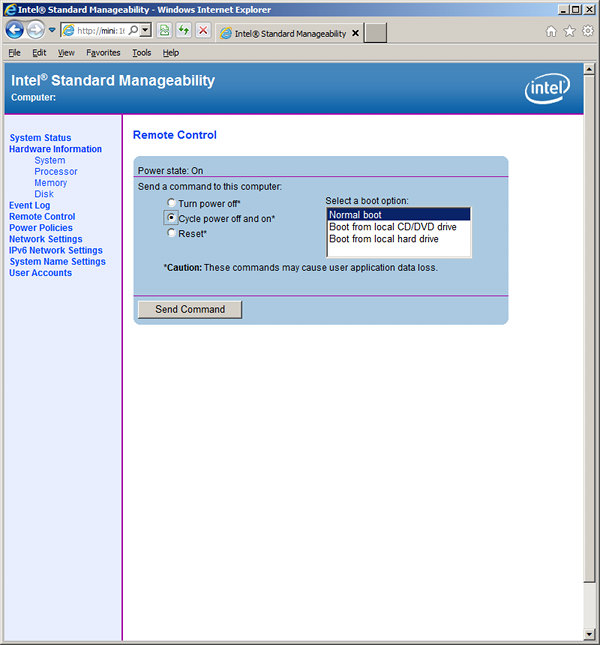Choose Normal boot in boot options
Viewport: 600px width, 645px height.
click(398, 215)
